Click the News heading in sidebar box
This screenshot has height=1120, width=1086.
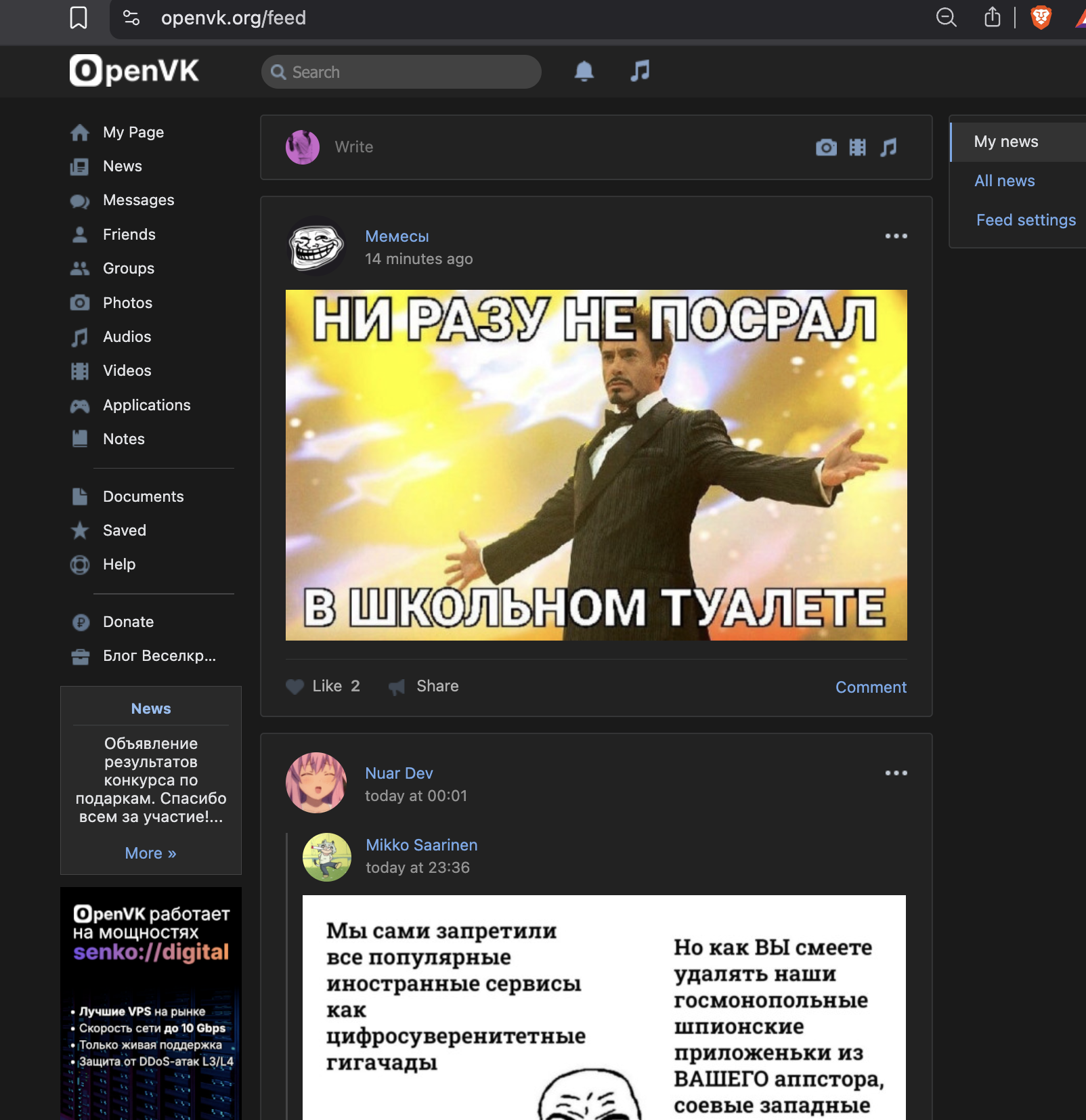pos(151,709)
